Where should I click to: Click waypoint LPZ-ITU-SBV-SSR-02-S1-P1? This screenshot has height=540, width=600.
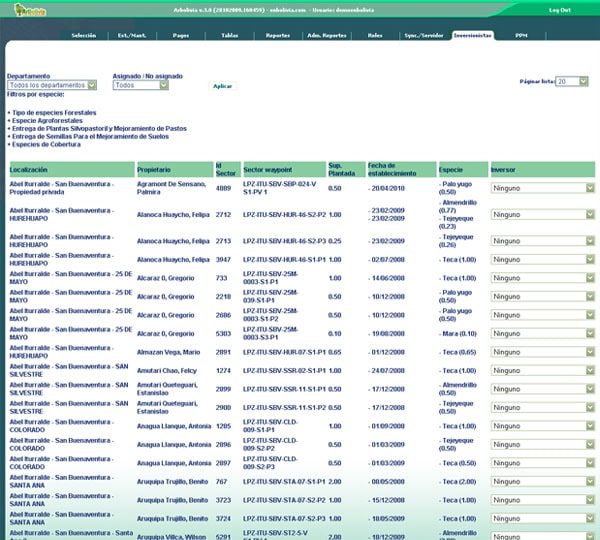(x=284, y=370)
